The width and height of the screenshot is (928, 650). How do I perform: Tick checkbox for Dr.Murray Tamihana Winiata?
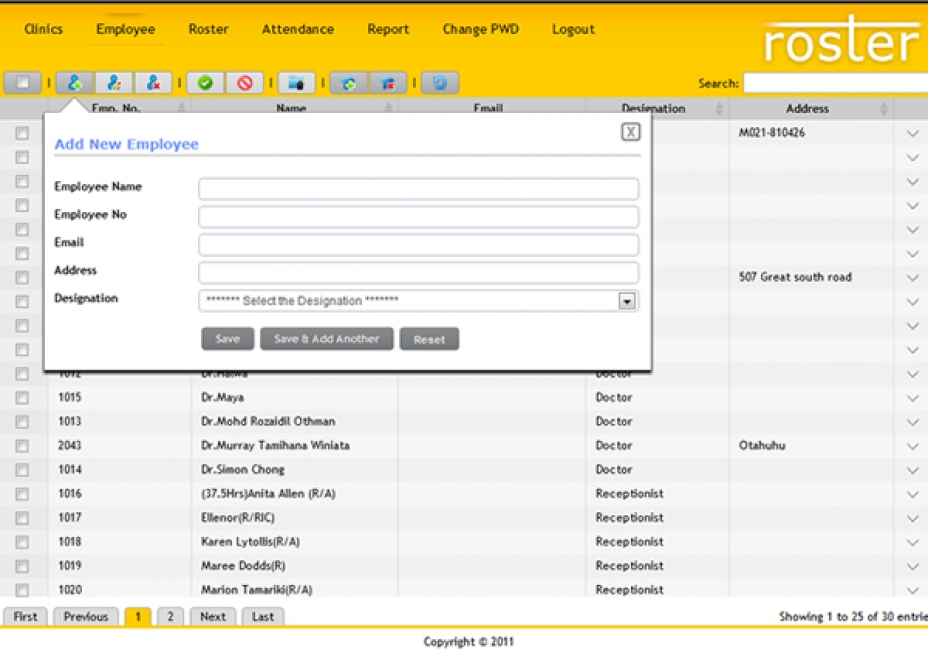click(x=22, y=446)
